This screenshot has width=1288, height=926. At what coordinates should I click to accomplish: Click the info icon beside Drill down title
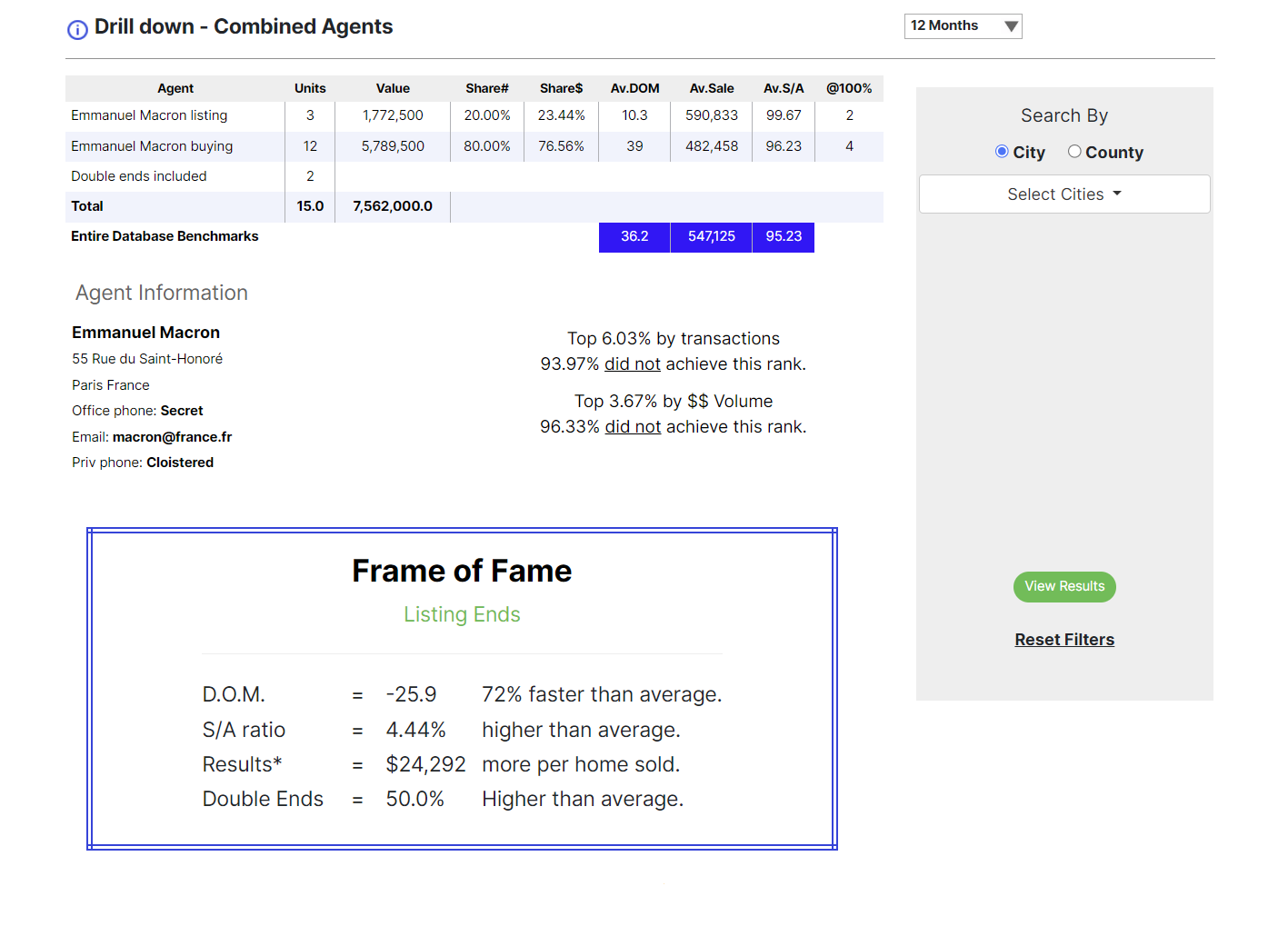pyautogui.click(x=77, y=30)
